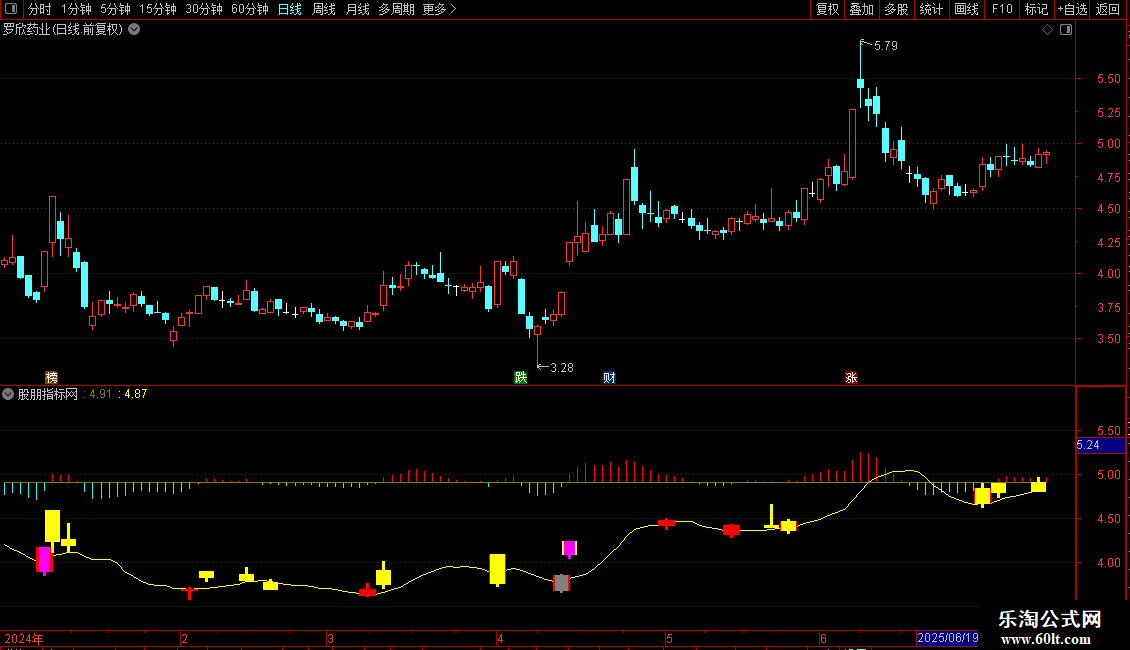Click the 2024年 timeline label
1130x650 pixels.
point(24,638)
